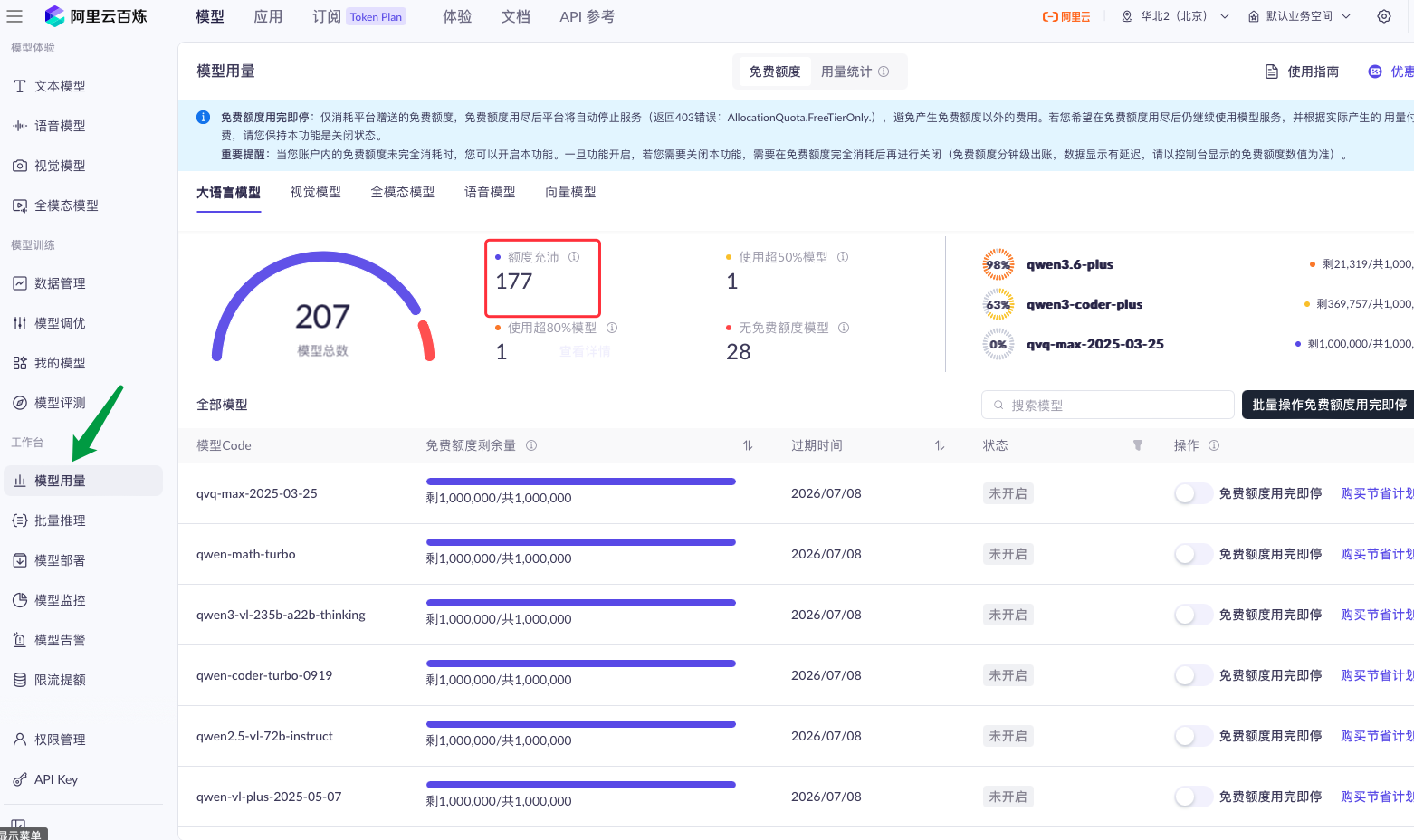Open 模型 top menu

coord(210,16)
